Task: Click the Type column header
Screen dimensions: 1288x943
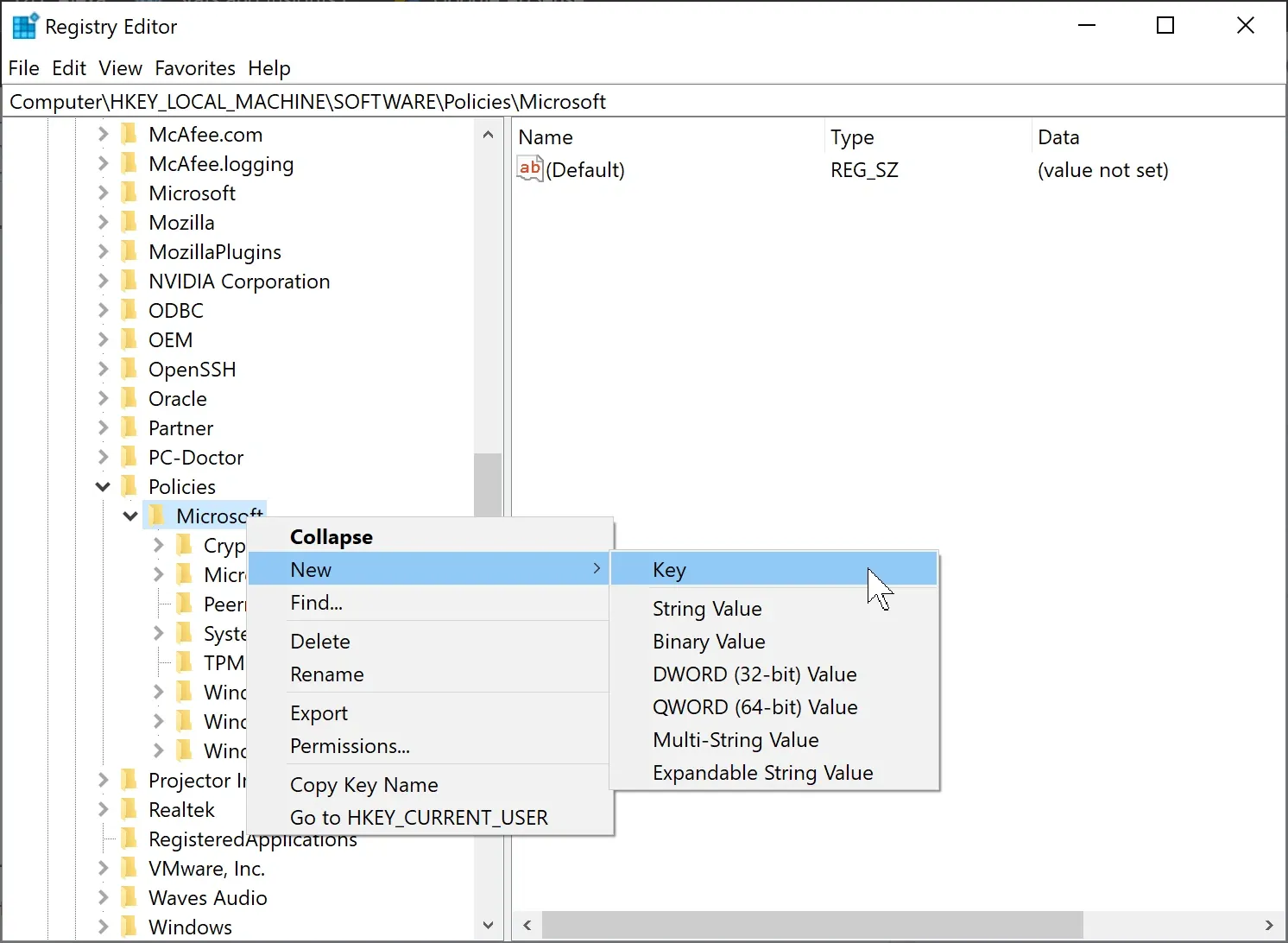Action: [926, 137]
